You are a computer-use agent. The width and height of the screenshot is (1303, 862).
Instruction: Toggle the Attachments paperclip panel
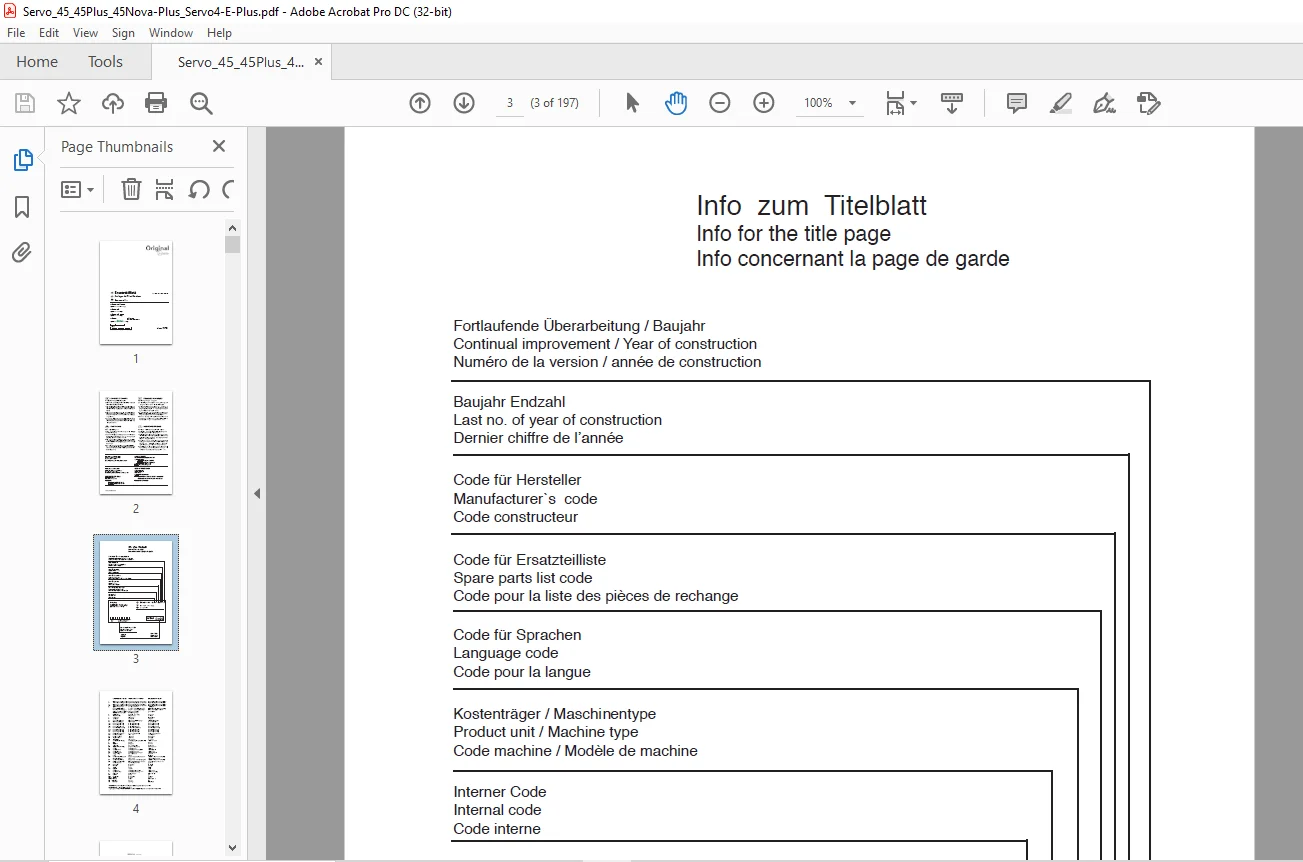coord(22,252)
